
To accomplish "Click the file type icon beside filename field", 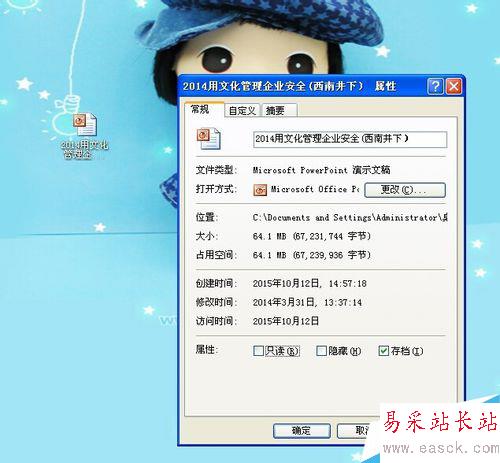I will point(209,138).
